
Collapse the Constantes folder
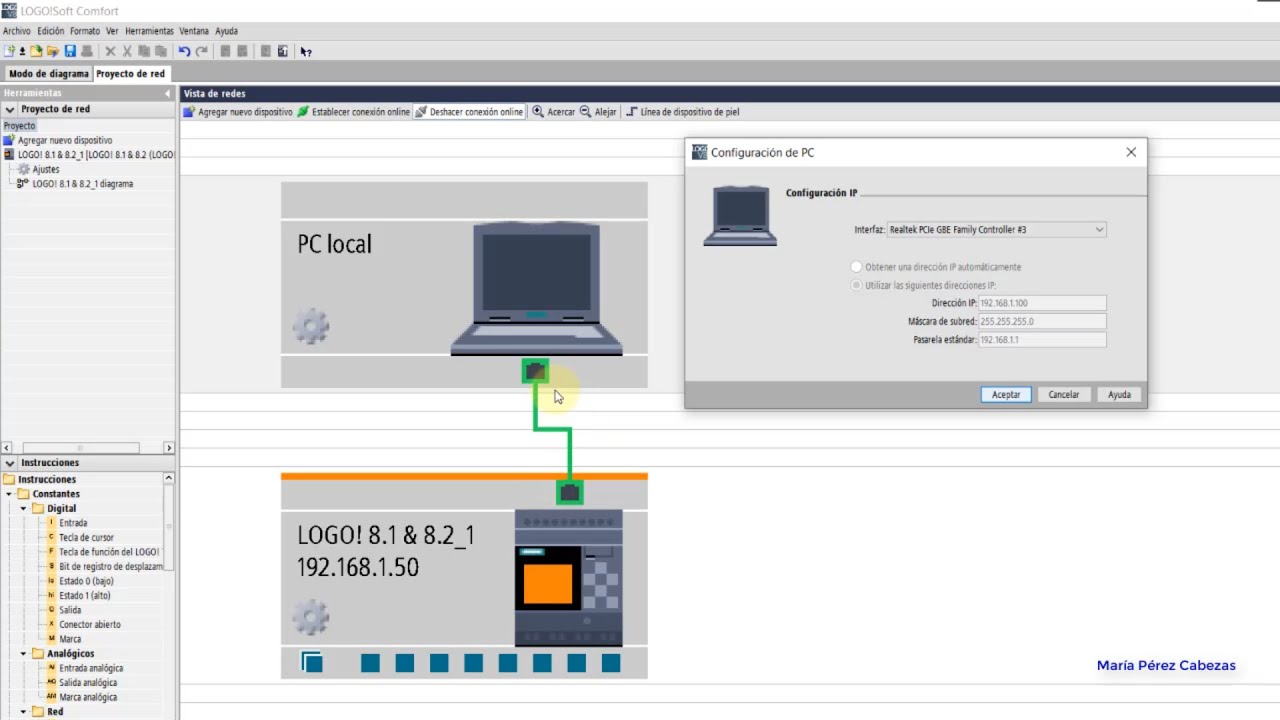tap(9, 494)
